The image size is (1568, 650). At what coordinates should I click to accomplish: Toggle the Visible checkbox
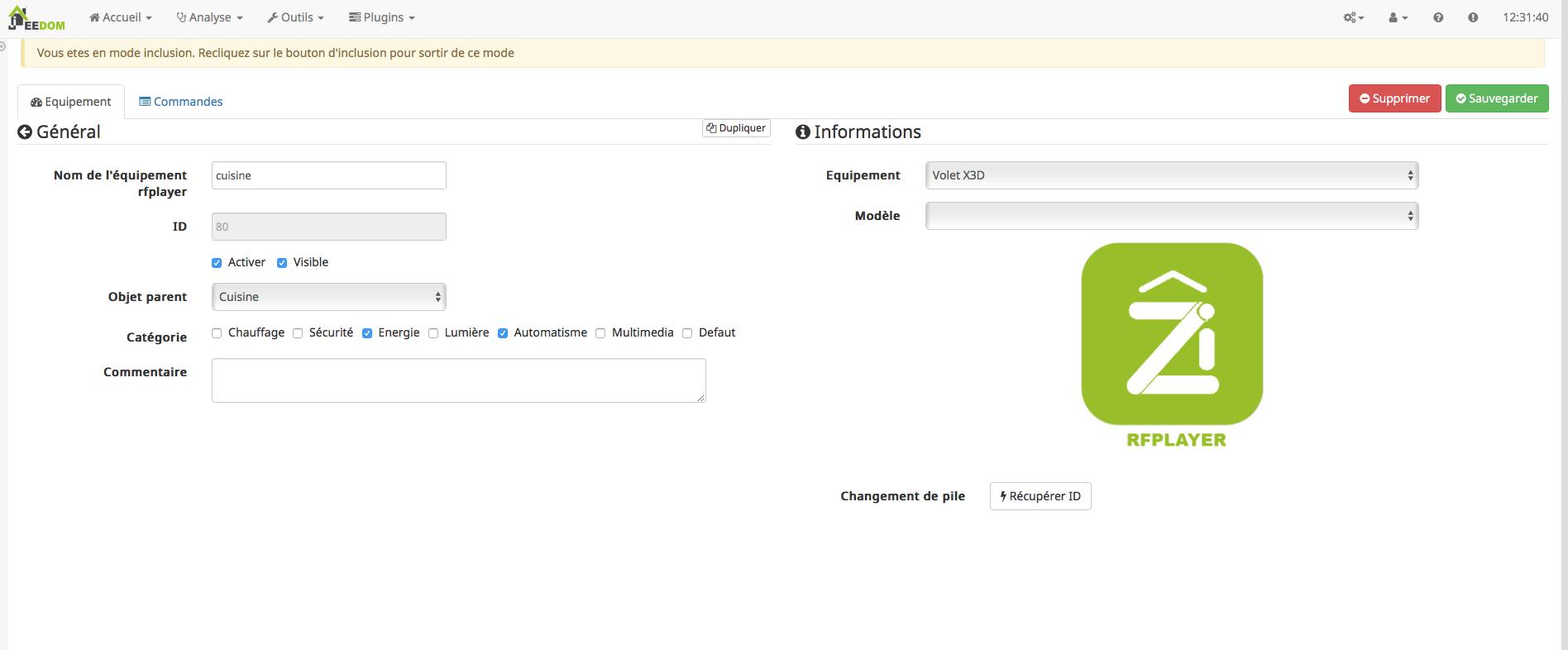coord(282,263)
